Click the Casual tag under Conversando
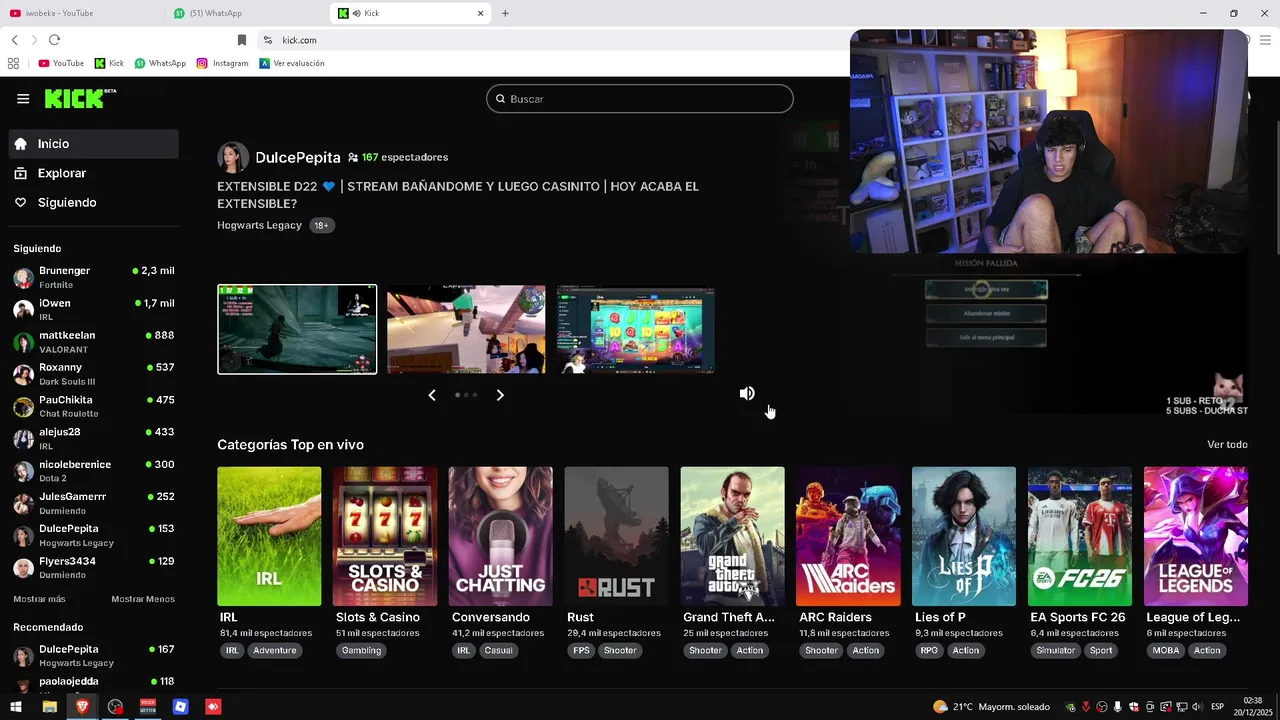 coord(498,650)
